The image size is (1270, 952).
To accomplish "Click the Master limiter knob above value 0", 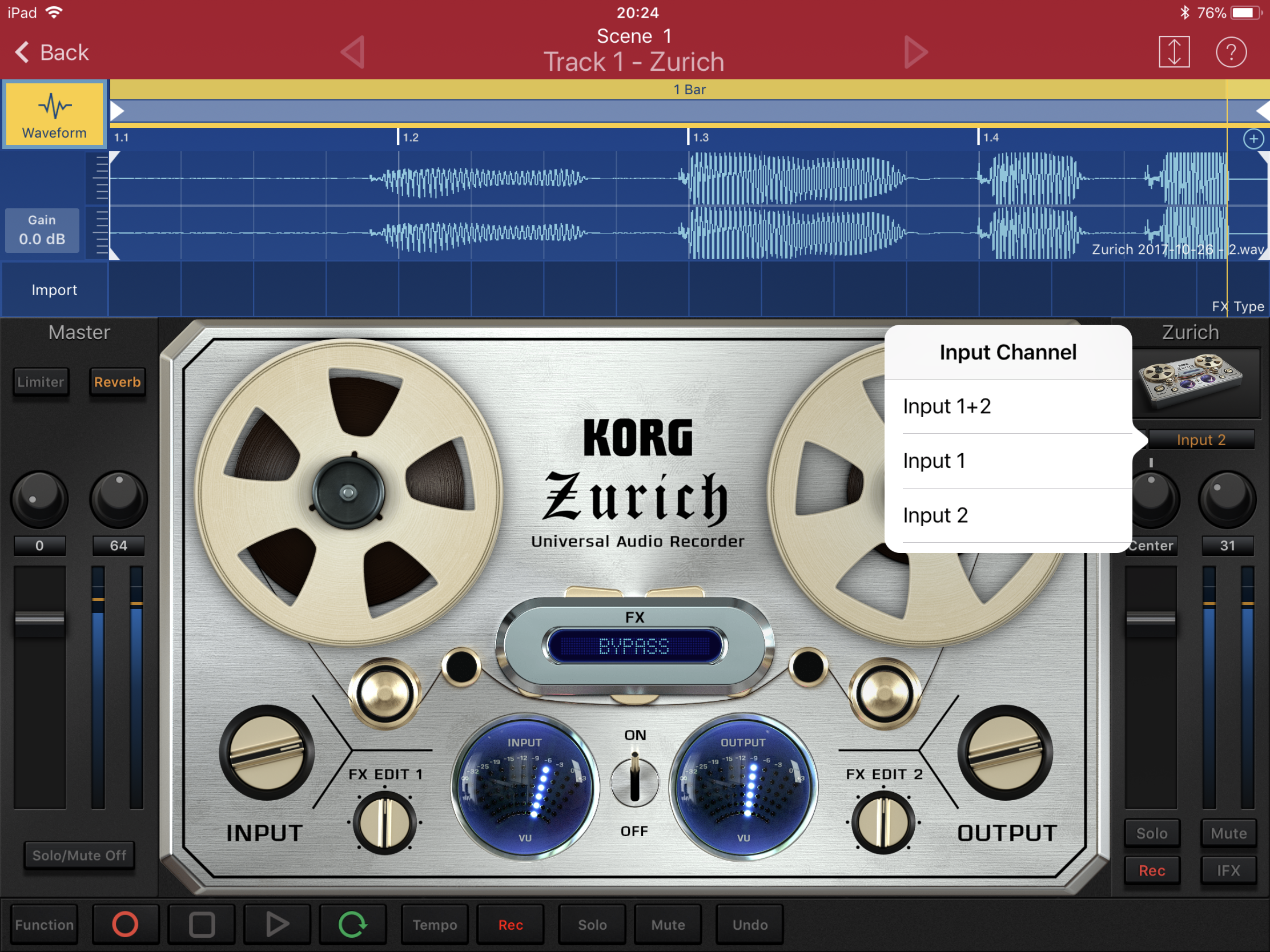I will pyautogui.click(x=39, y=500).
